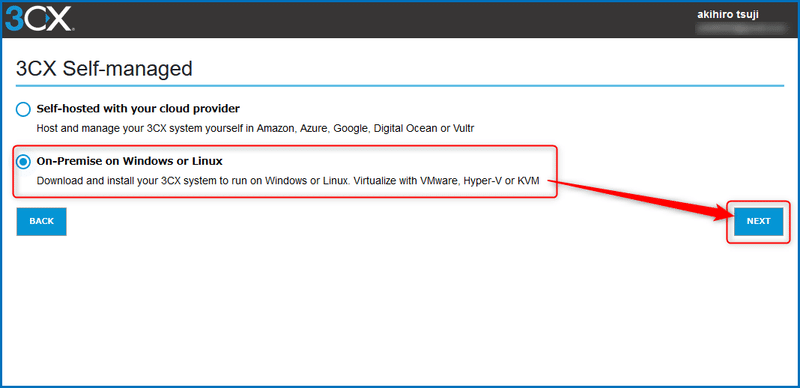Click 'Self-hosted with your cloud provider' label
Viewport: 800px width, 388px height.
(138, 109)
